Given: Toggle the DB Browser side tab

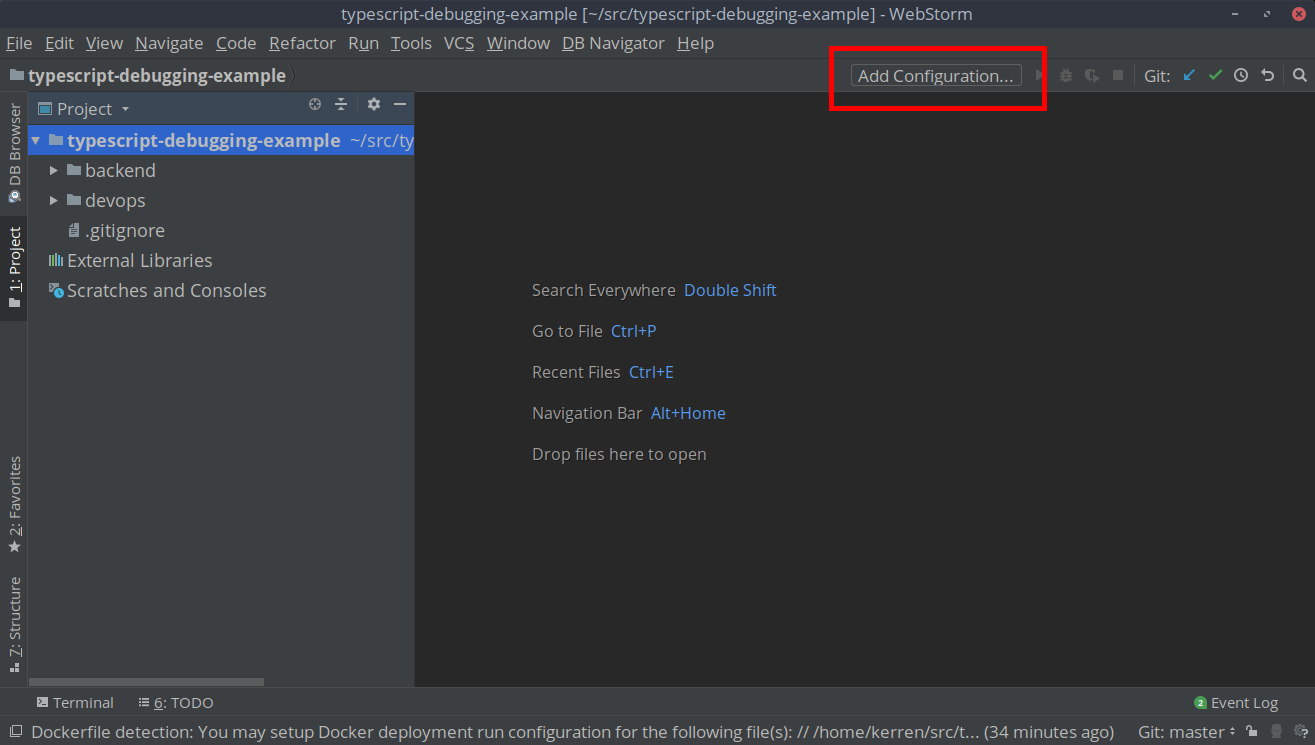Looking at the screenshot, I should click(x=14, y=153).
